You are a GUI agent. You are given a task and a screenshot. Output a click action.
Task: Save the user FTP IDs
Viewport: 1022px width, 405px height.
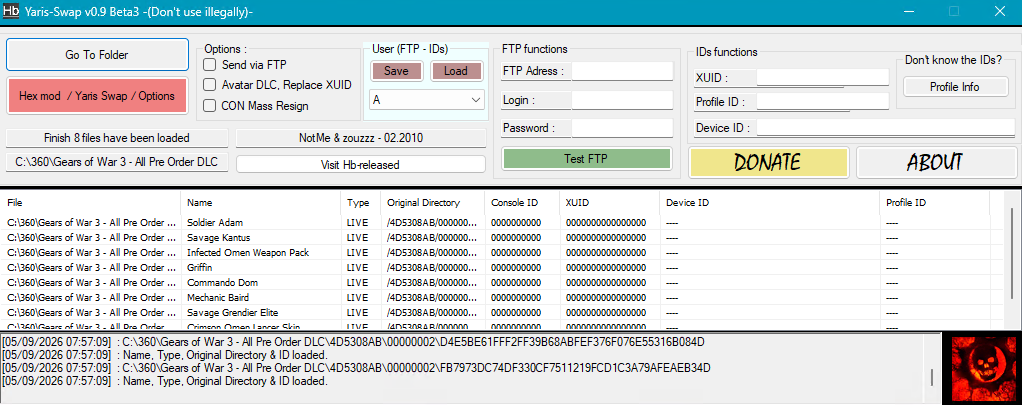pyautogui.click(x=396, y=70)
